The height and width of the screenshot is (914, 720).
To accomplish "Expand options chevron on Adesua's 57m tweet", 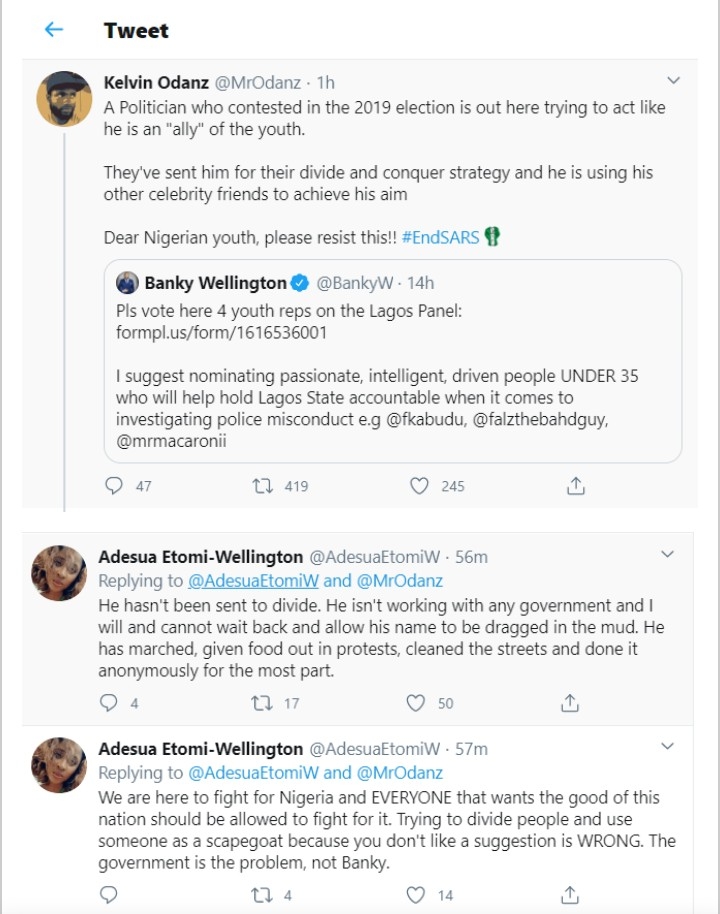I will coord(669,747).
